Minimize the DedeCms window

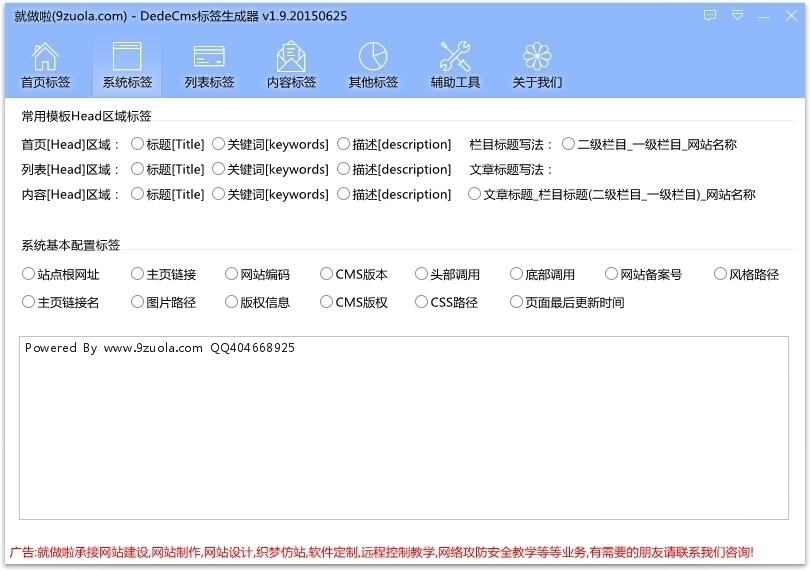764,17
